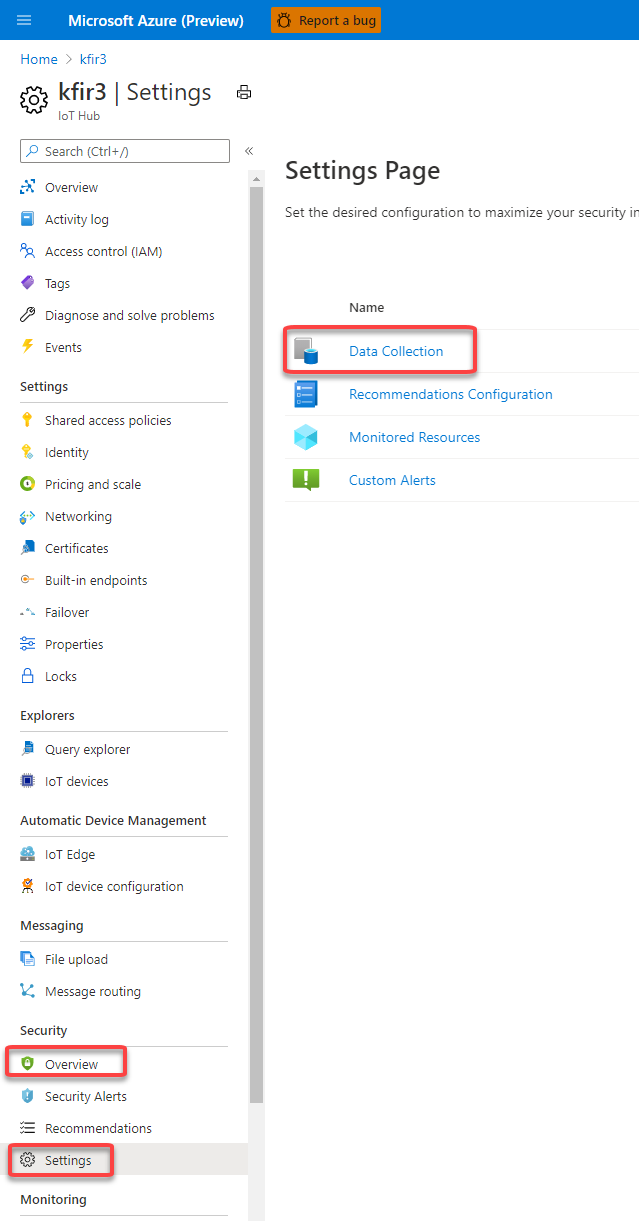Click the Recommendations Configuration icon
Image resolution: width=639 pixels, height=1221 pixels.
coord(306,394)
